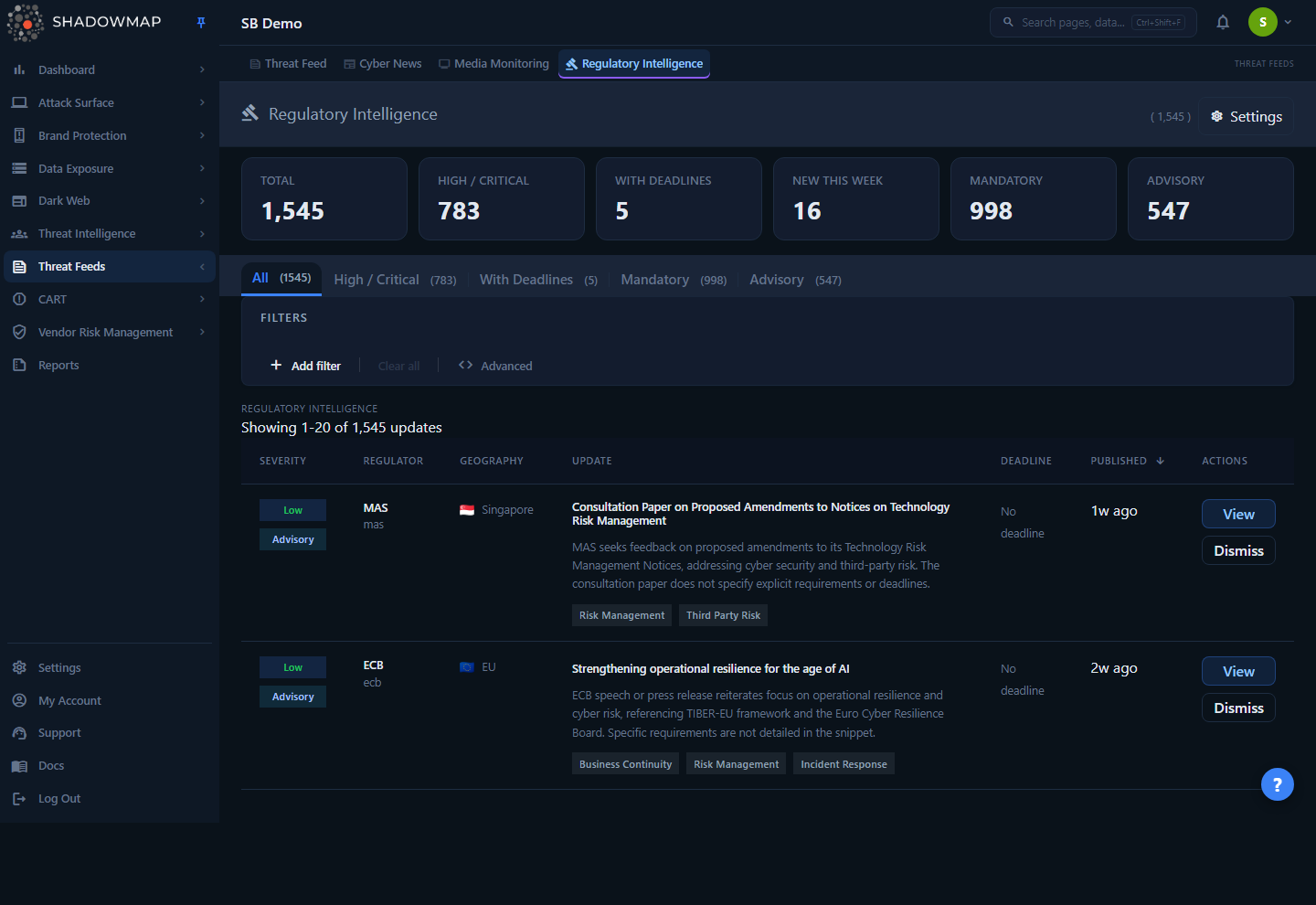Switch to the Media Monitoring tab

pos(494,64)
